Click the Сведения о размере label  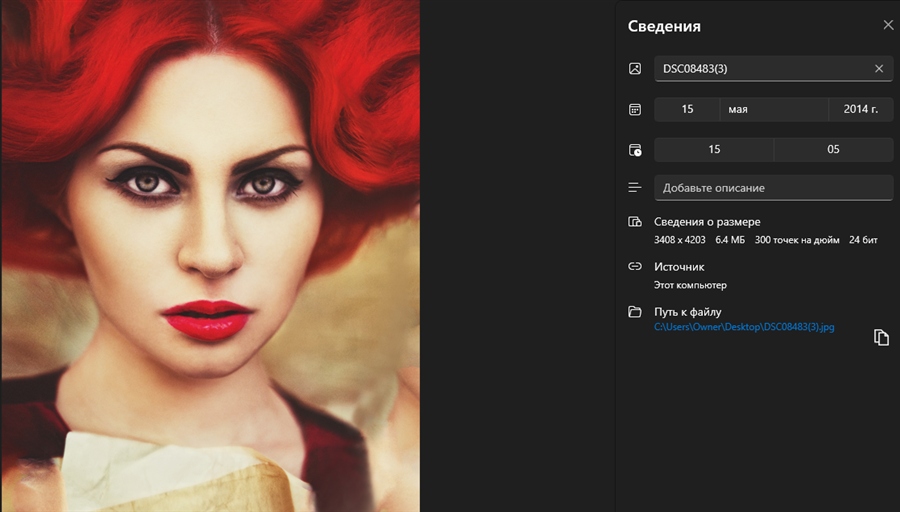point(707,222)
